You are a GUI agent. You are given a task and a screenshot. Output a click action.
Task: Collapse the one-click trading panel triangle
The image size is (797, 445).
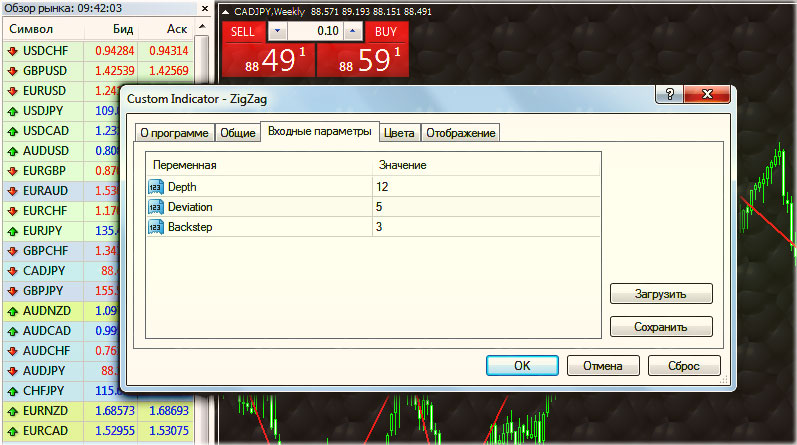tap(225, 12)
